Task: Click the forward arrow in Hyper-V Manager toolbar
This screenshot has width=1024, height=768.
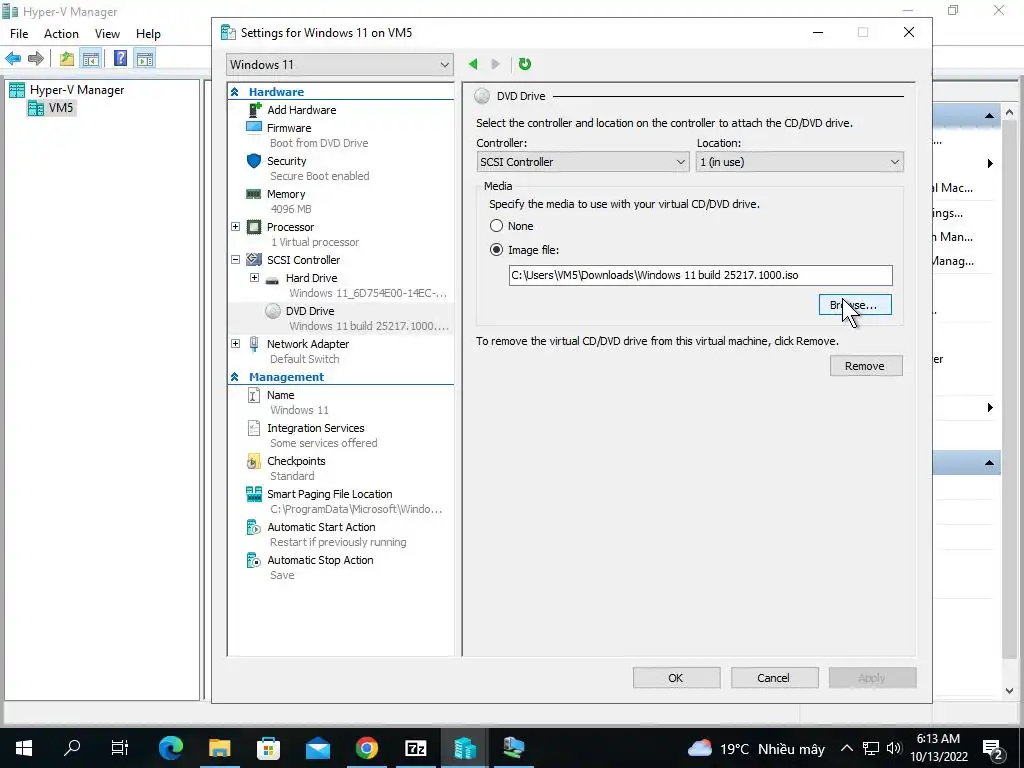Action: 36,59
